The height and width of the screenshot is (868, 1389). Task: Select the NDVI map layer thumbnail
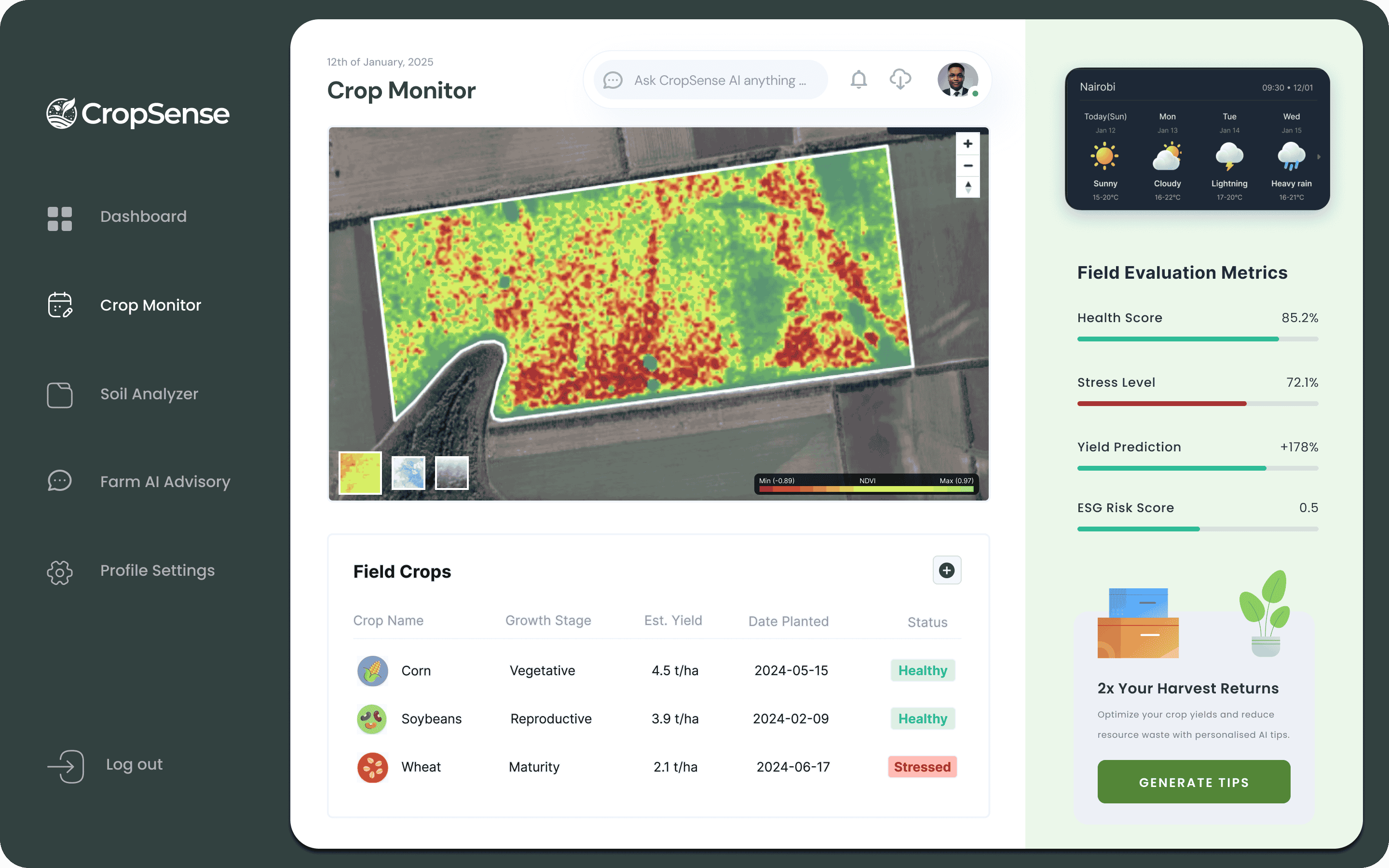point(360,473)
